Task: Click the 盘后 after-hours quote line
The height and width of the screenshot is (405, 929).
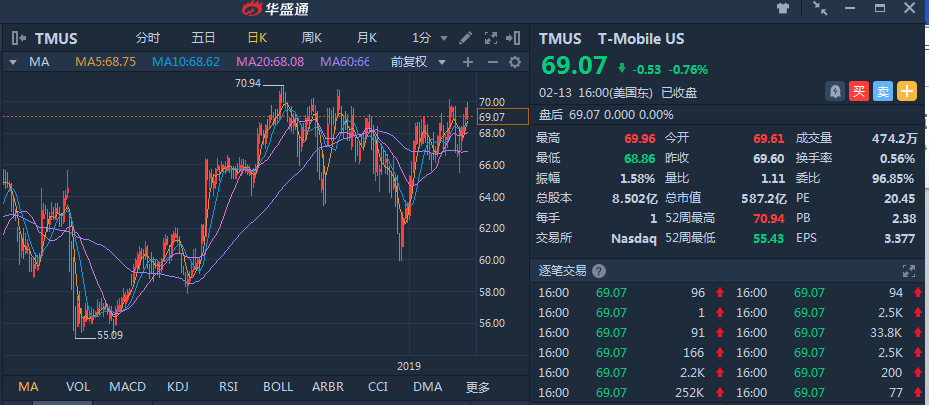Action: pyautogui.click(x=606, y=115)
